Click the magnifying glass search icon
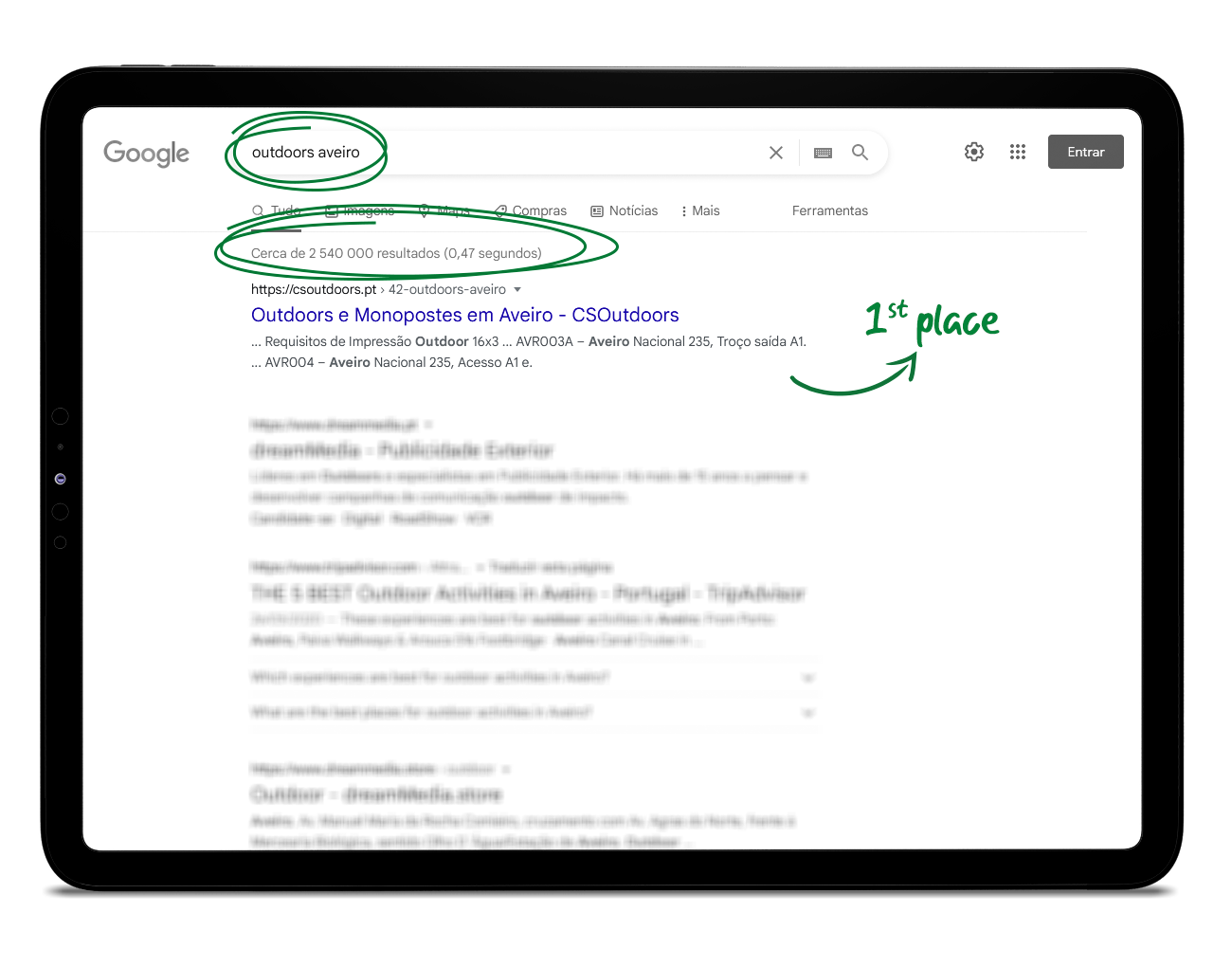This screenshot has height=967, width=1232. (x=860, y=152)
